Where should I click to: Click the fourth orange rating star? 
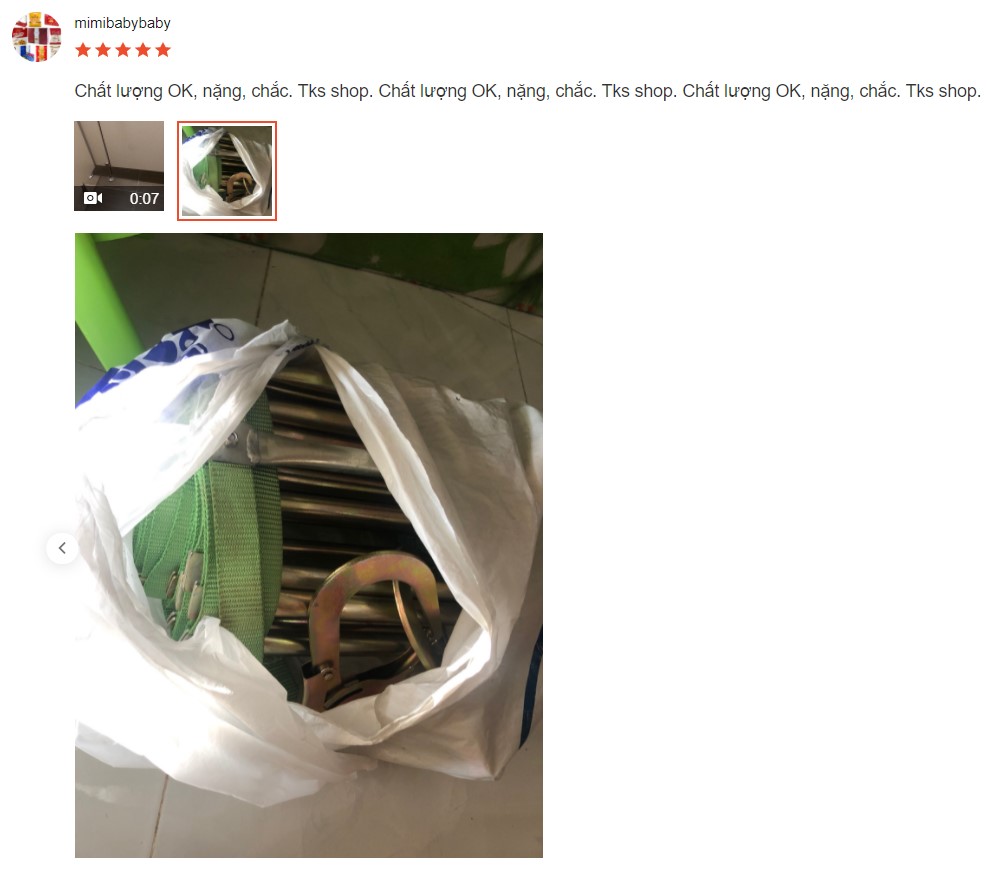143,50
